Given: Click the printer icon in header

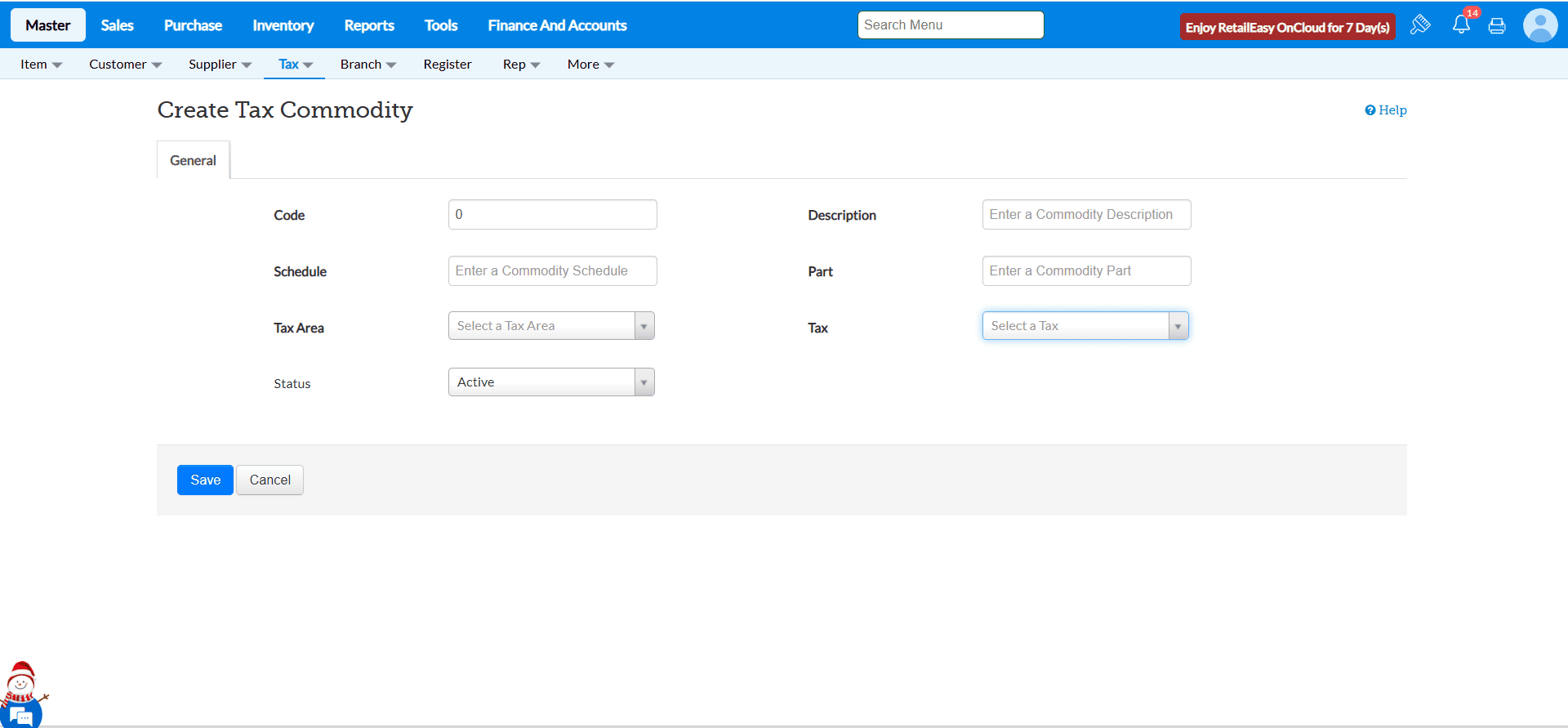Looking at the screenshot, I should click(1497, 26).
